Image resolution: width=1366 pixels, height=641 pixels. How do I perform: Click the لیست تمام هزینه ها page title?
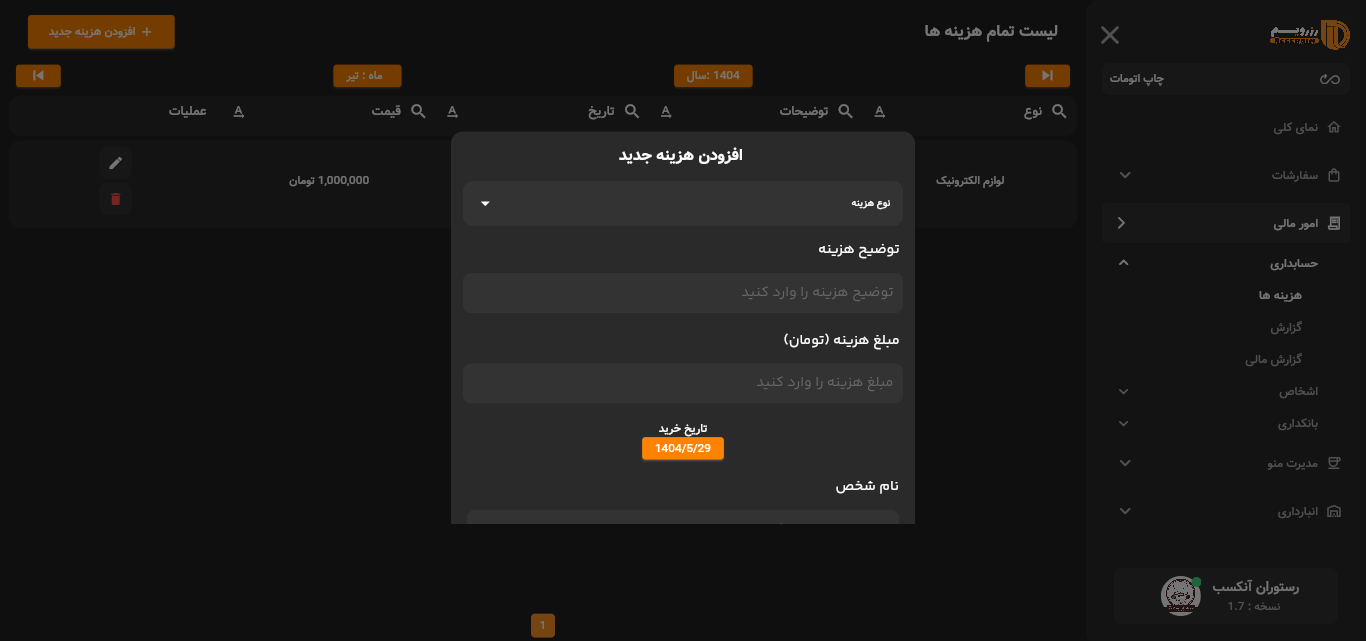[992, 32]
